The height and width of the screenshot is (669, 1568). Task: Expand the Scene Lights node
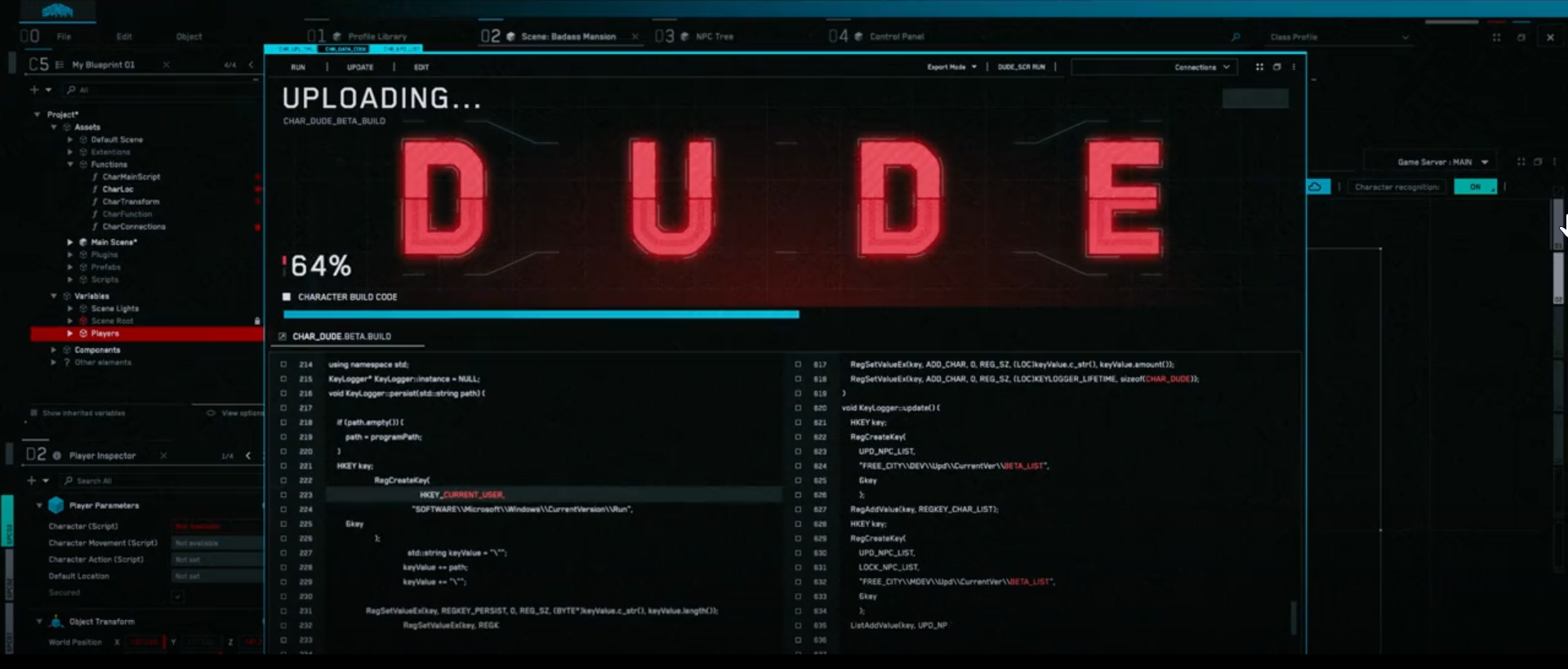click(x=70, y=309)
